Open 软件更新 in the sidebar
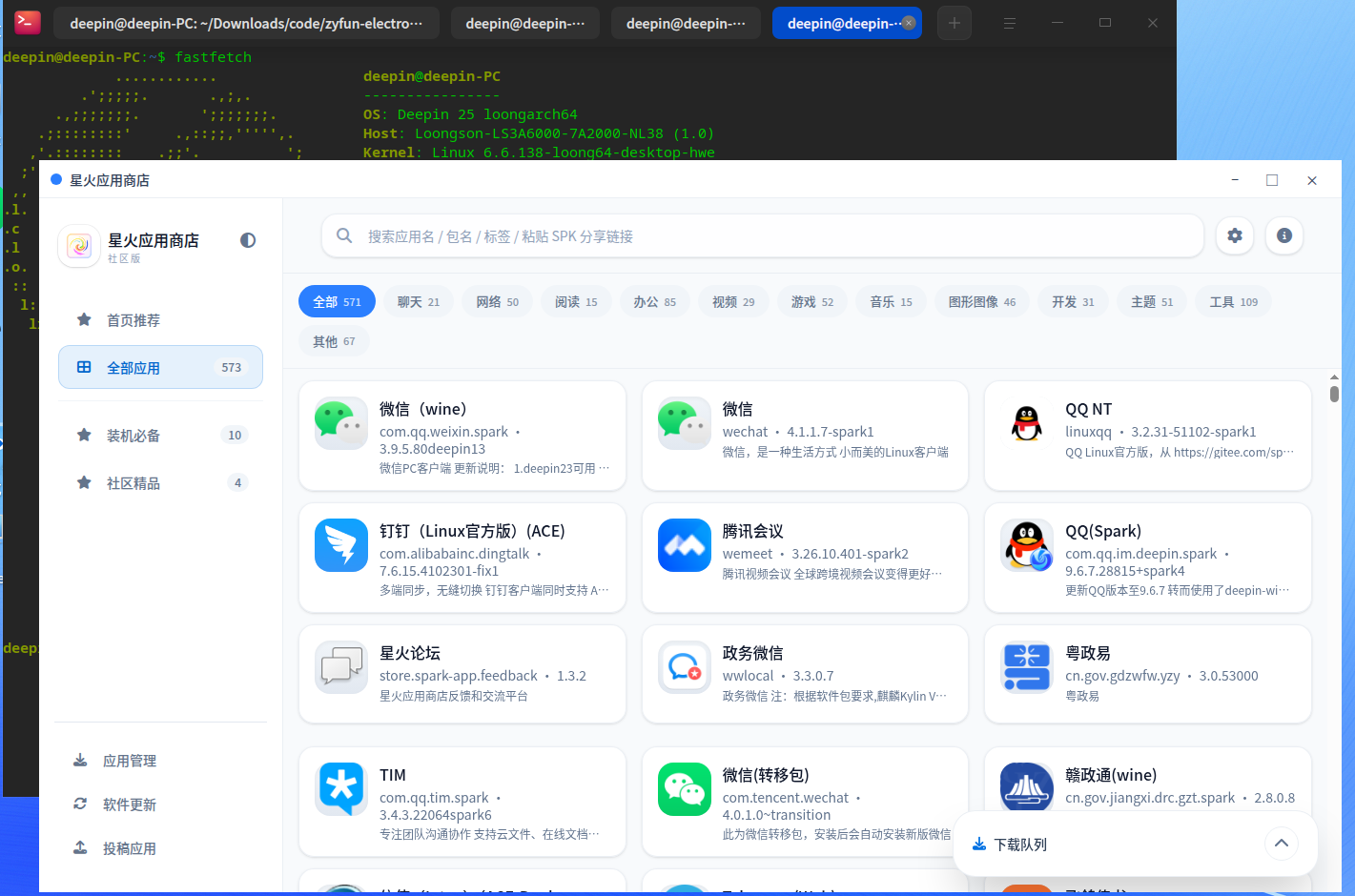The height and width of the screenshot is (896, 1355). (160, 804)
